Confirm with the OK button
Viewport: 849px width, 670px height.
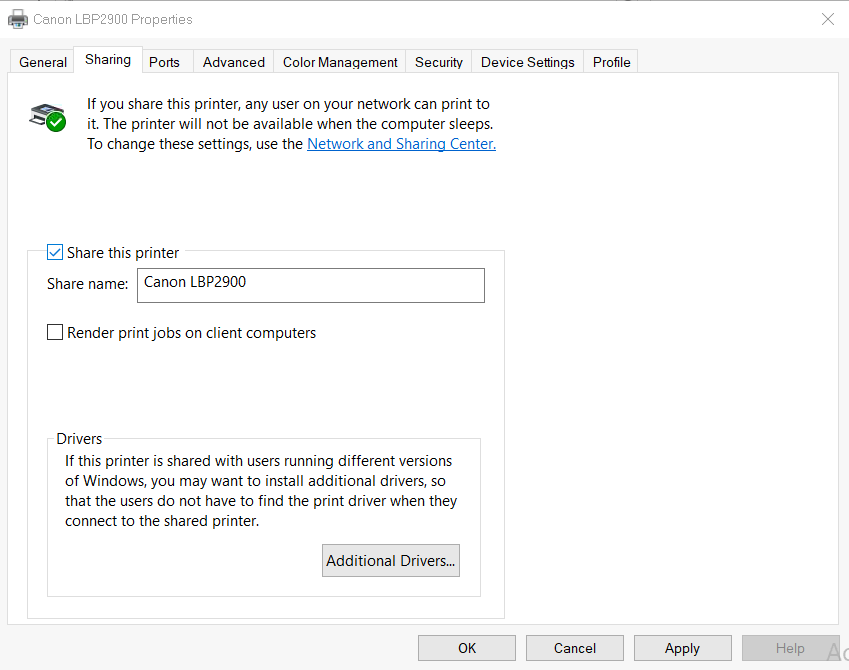(x=467, y=648)
